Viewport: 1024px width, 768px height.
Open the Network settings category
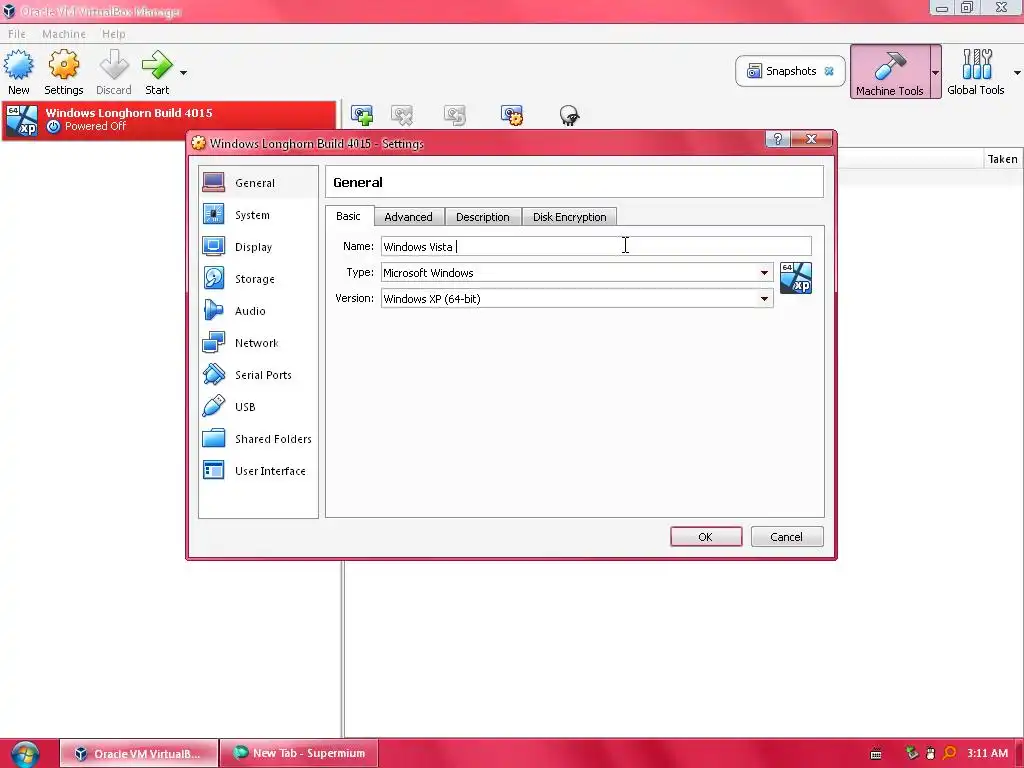pos(258,343)
